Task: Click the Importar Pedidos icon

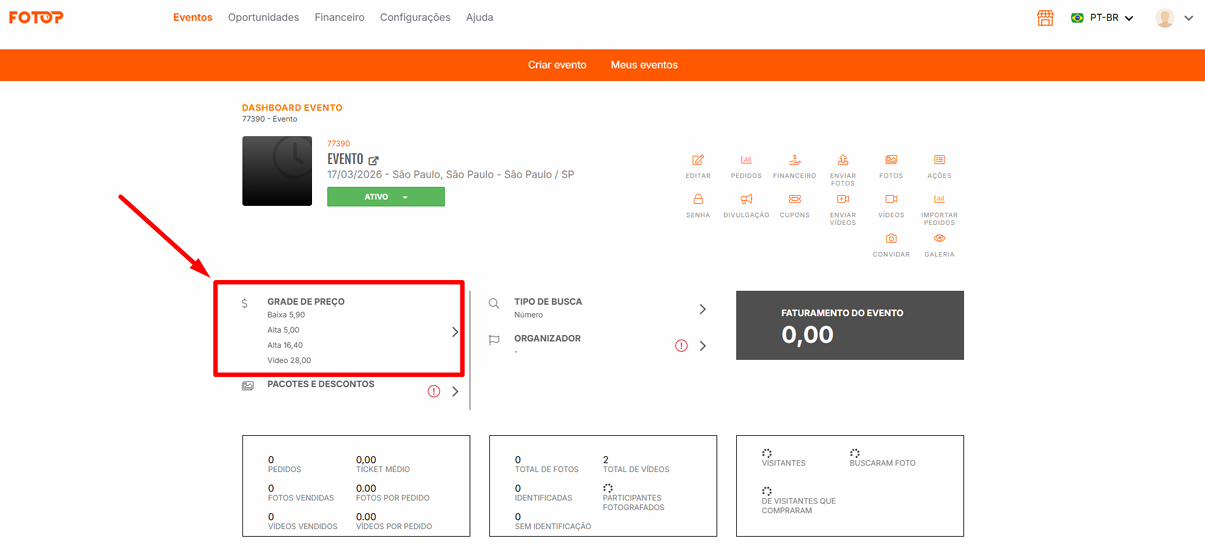Action: 939,200
